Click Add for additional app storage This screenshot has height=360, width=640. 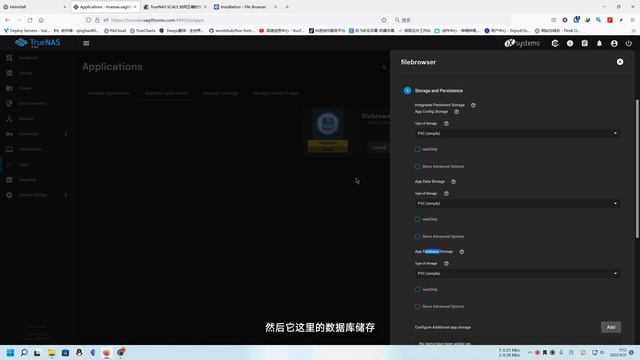[611, 327]
